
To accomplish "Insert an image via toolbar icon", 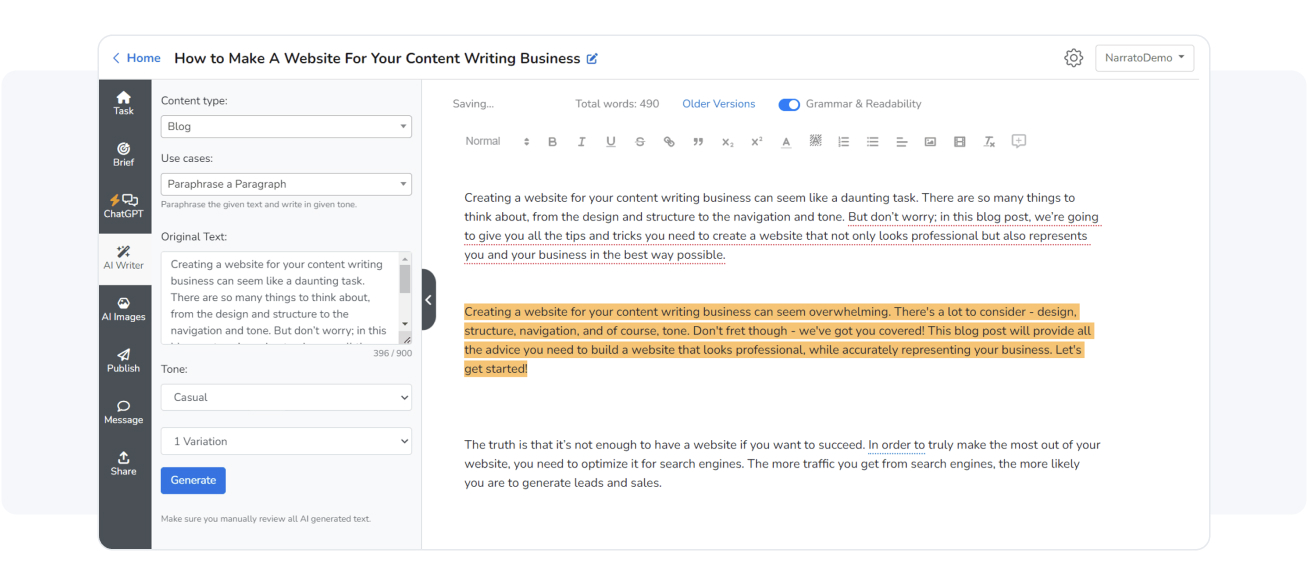I will click(930, 142).
